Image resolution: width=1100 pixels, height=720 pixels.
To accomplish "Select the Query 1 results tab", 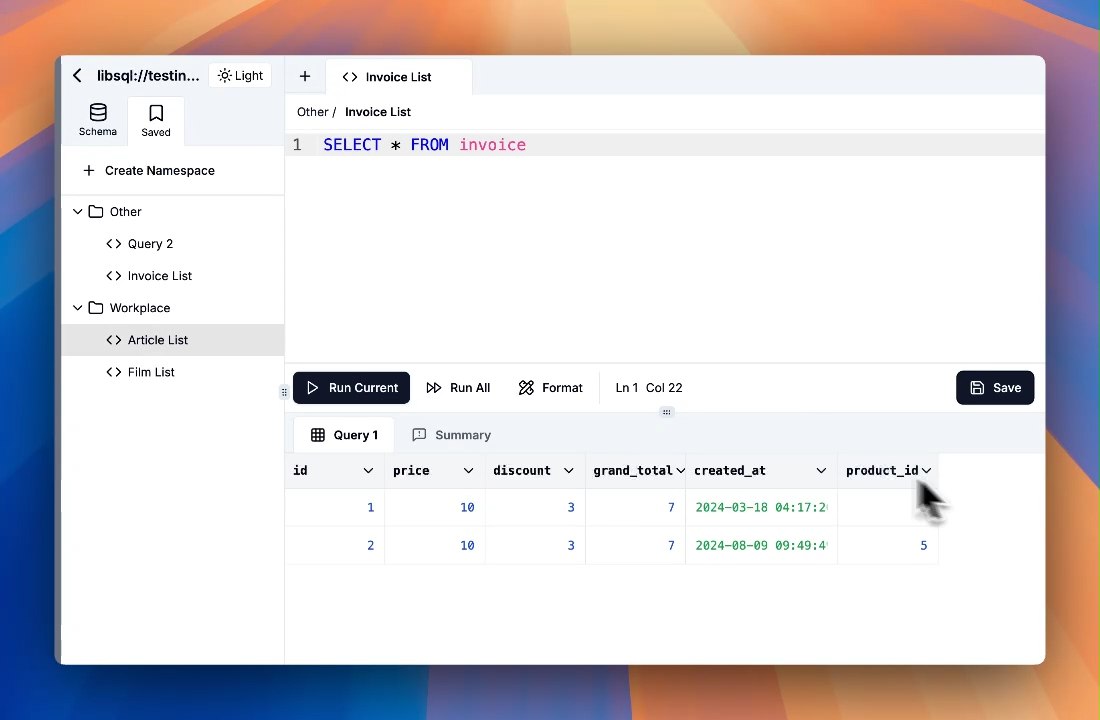I will click(344, 435).
